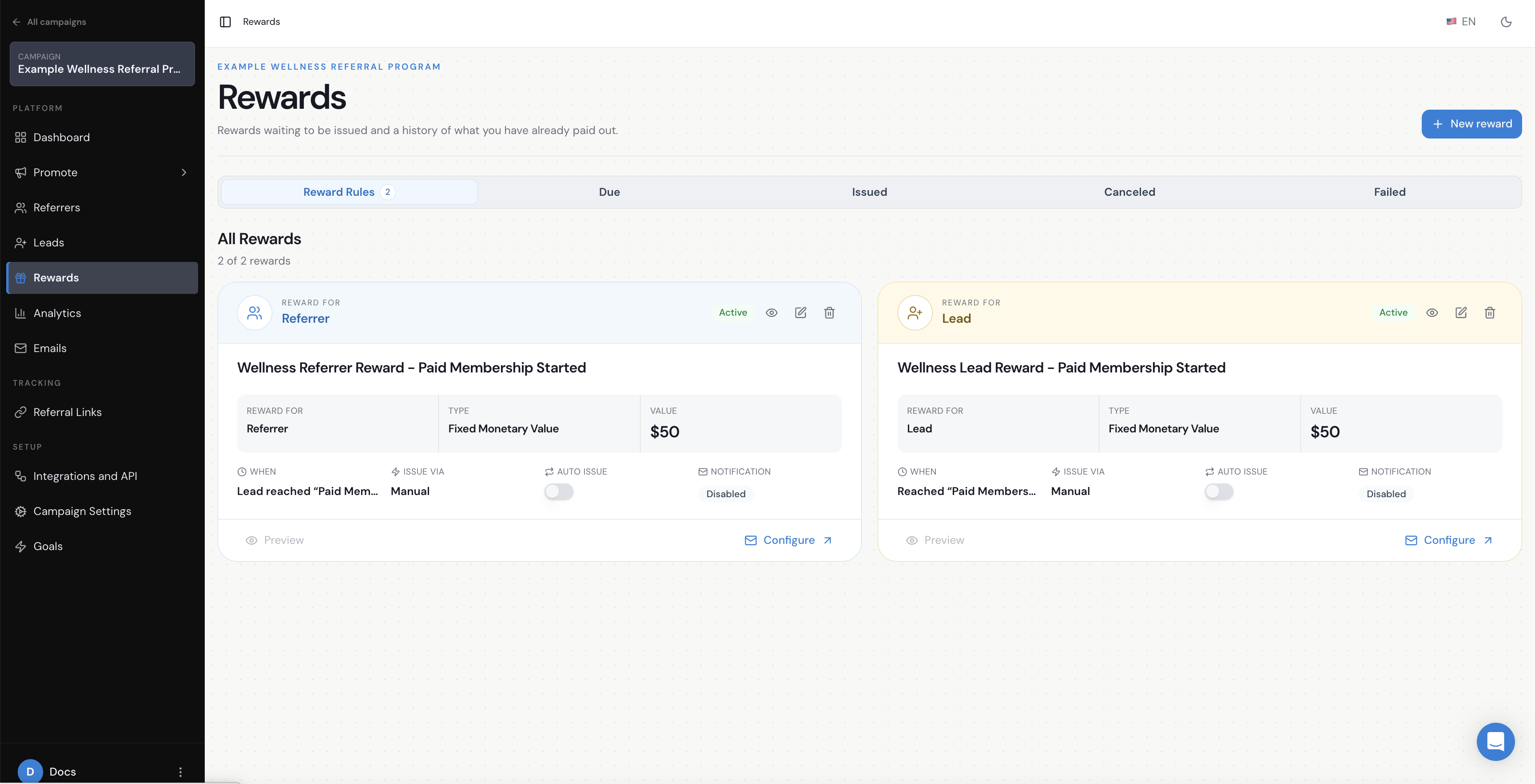Switch to the Failed tab

1390,192
